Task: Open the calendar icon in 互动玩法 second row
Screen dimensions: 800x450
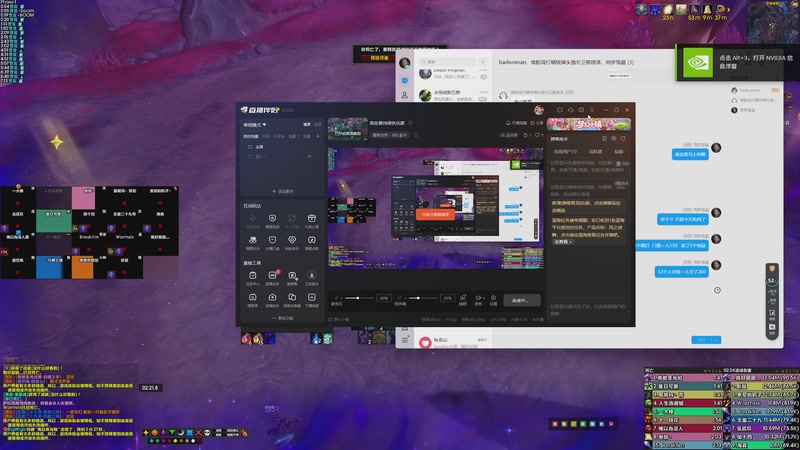Action: (311, 240)
